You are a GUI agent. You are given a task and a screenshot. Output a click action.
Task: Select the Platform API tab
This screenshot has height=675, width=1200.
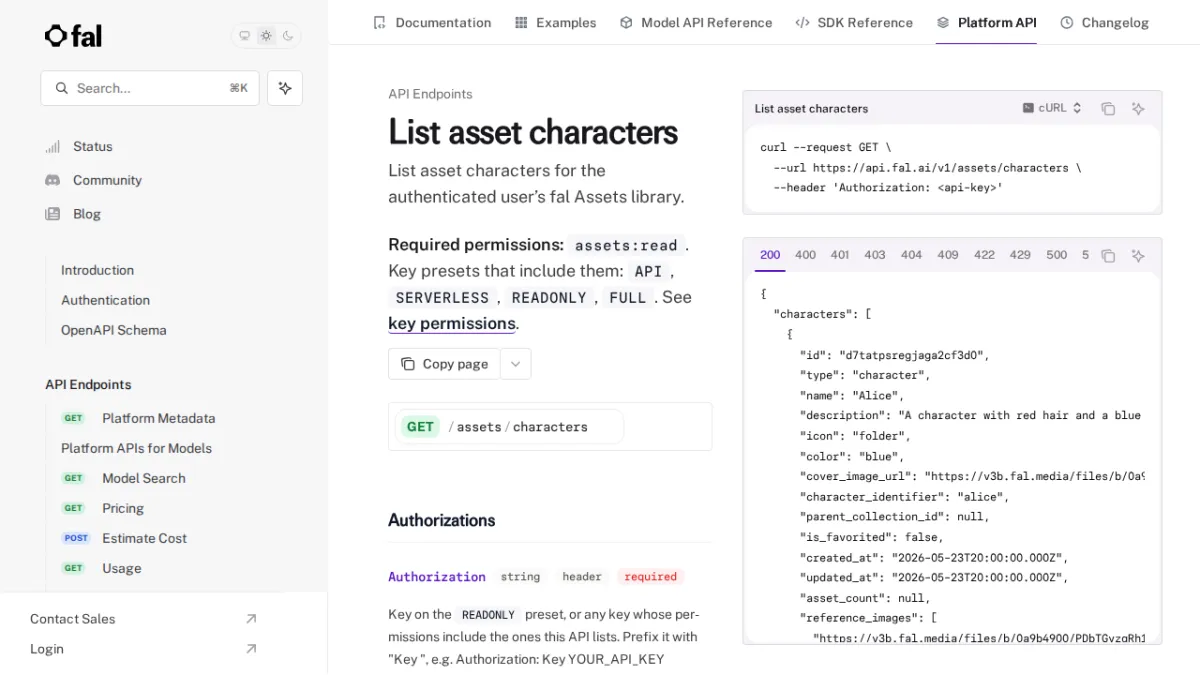tap(986, 22)
